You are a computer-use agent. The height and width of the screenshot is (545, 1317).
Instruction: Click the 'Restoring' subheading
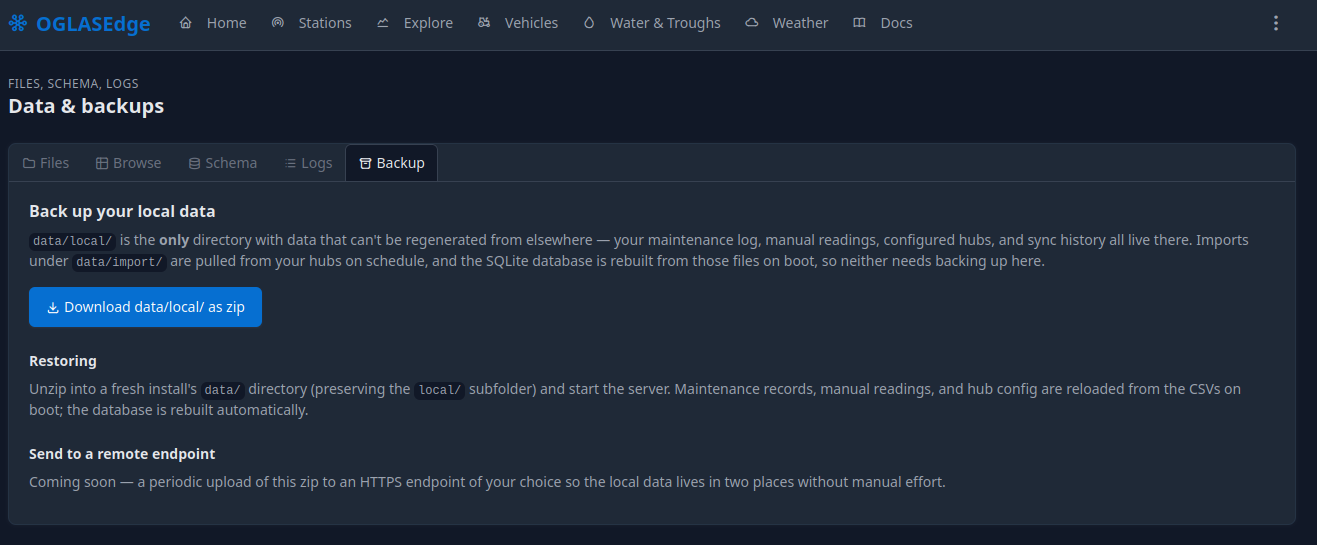tap(63, 361)
